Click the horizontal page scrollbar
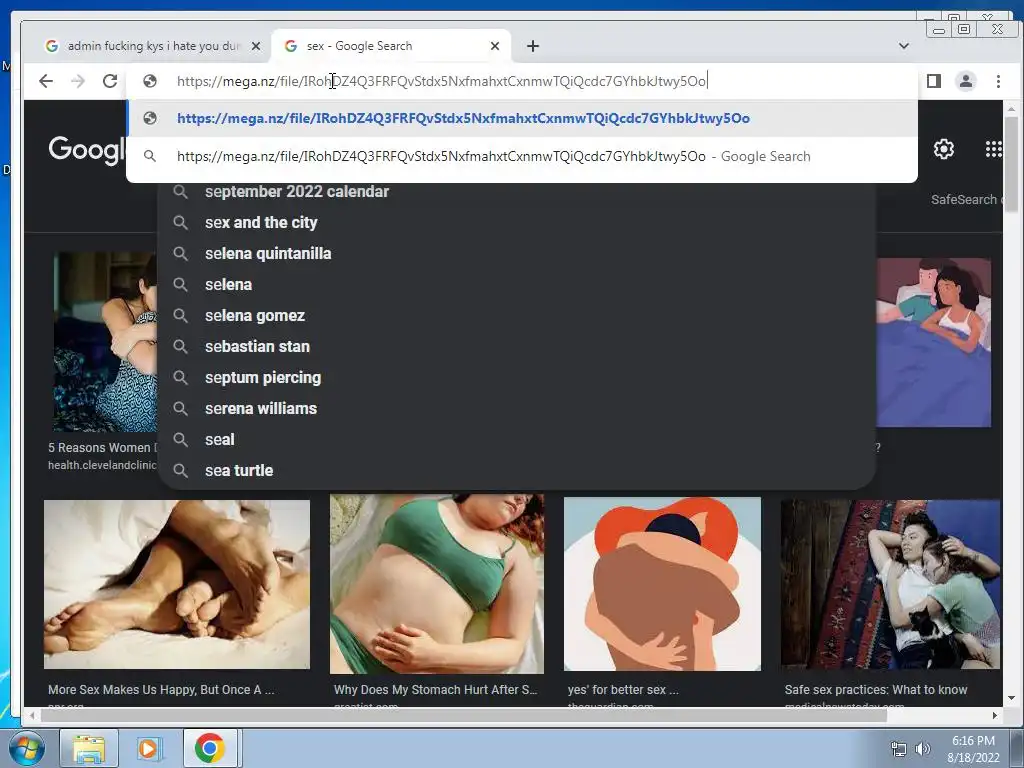 tap(464, 716)
